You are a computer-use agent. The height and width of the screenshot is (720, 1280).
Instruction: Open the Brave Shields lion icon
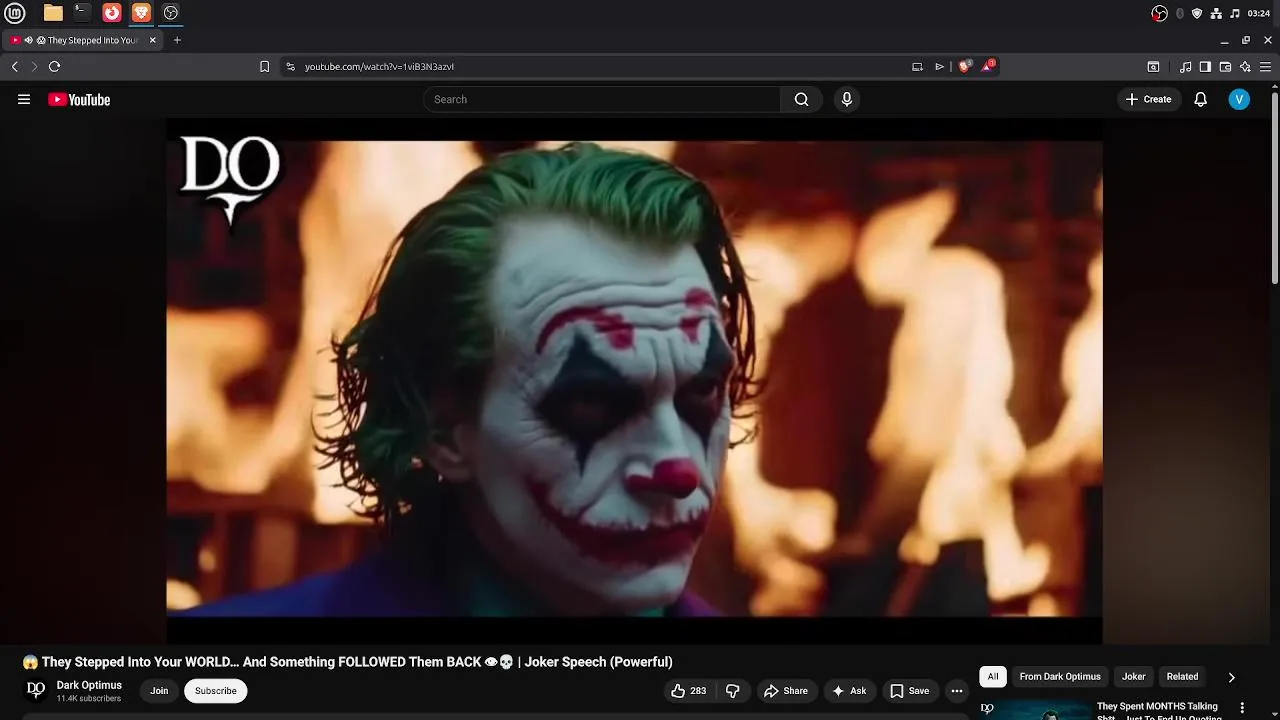point(965,66)
